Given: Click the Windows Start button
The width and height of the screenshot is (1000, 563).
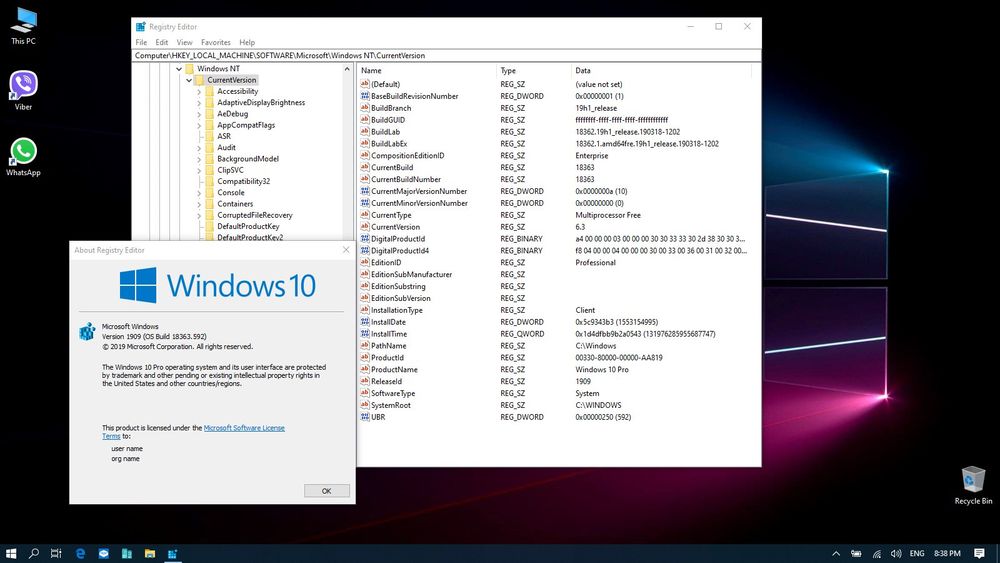Looking at the screenshot, I should (x=11, y=553).
